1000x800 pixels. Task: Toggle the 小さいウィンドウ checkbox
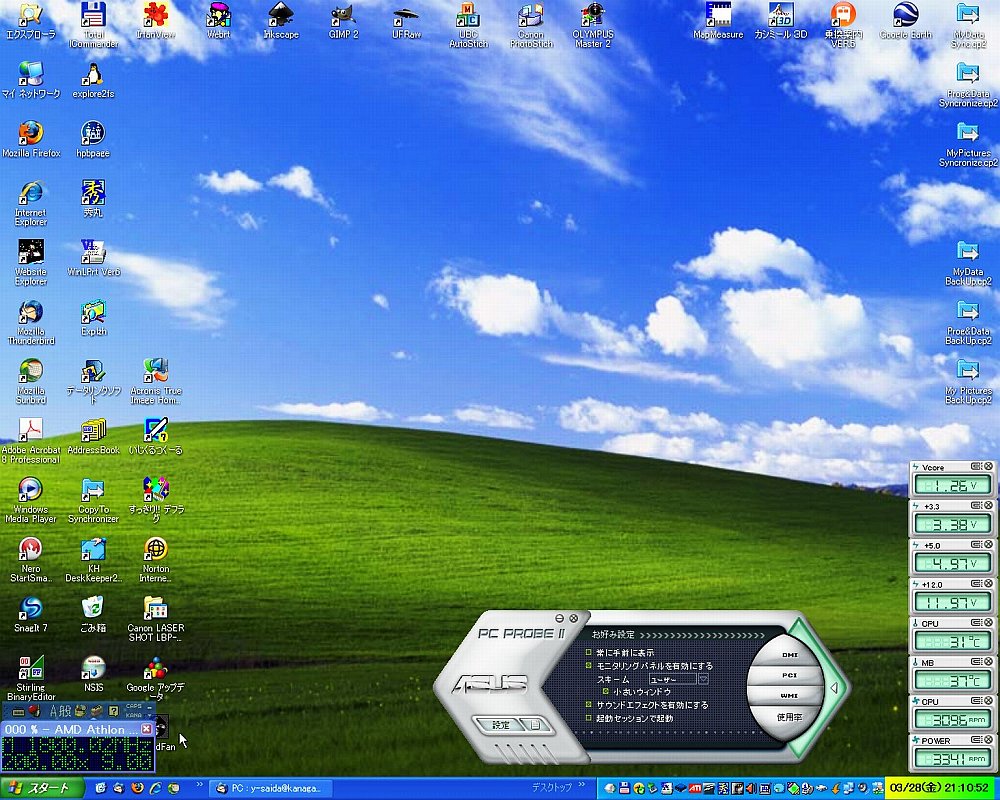coord(605,691)
